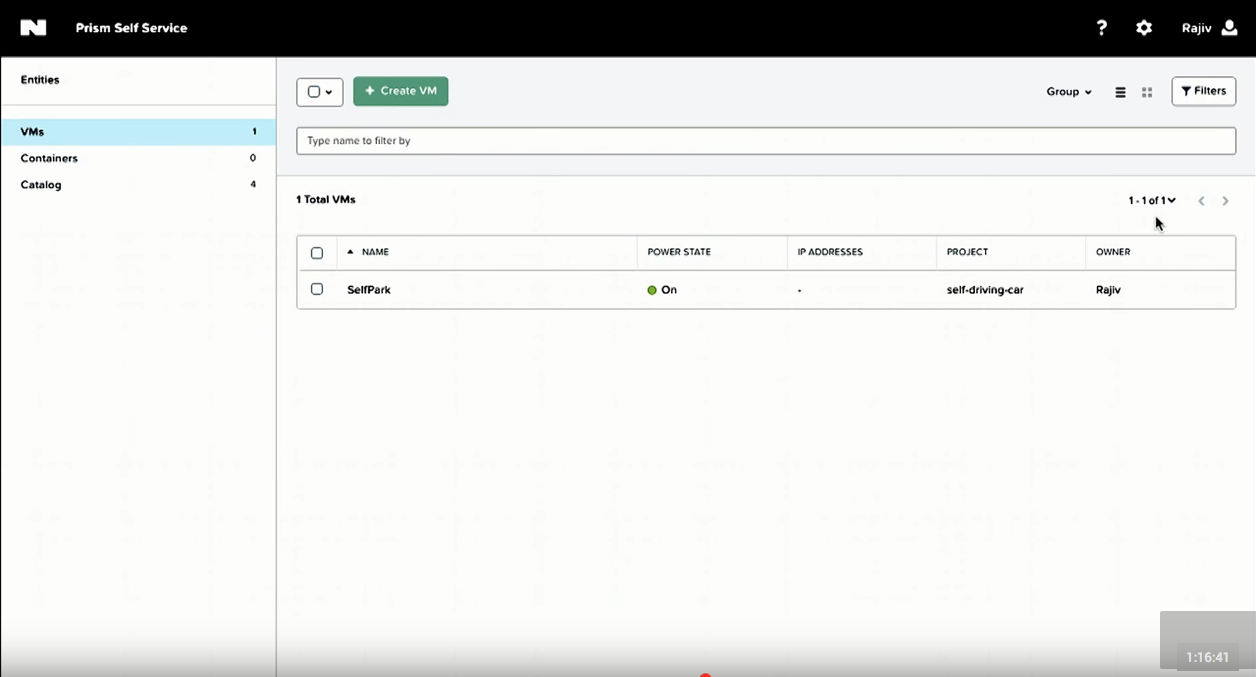Viewport: 1256px width, 677px height.
Task: Select Containers in the Entities sidebar
Action: (x=138, y=158)
